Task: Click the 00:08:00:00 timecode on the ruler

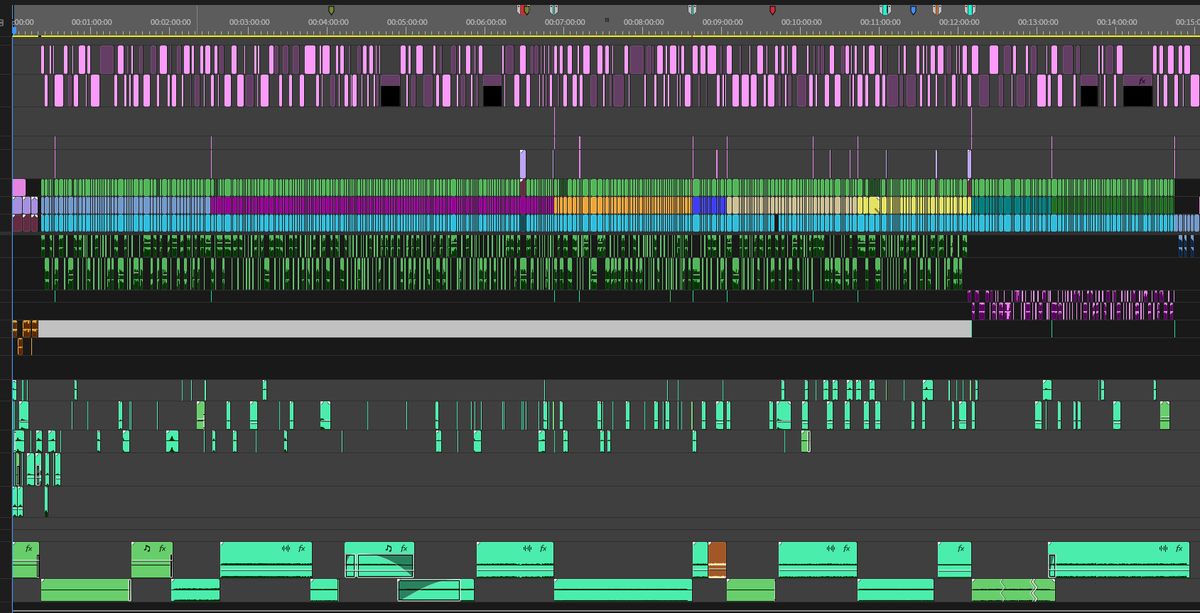Action: coord(643,21)
